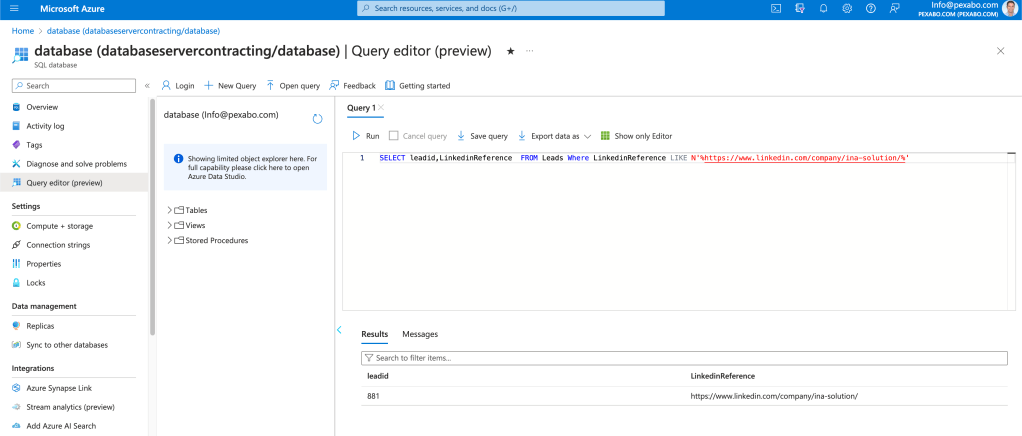Save query to file

click(x=482, y=136)
